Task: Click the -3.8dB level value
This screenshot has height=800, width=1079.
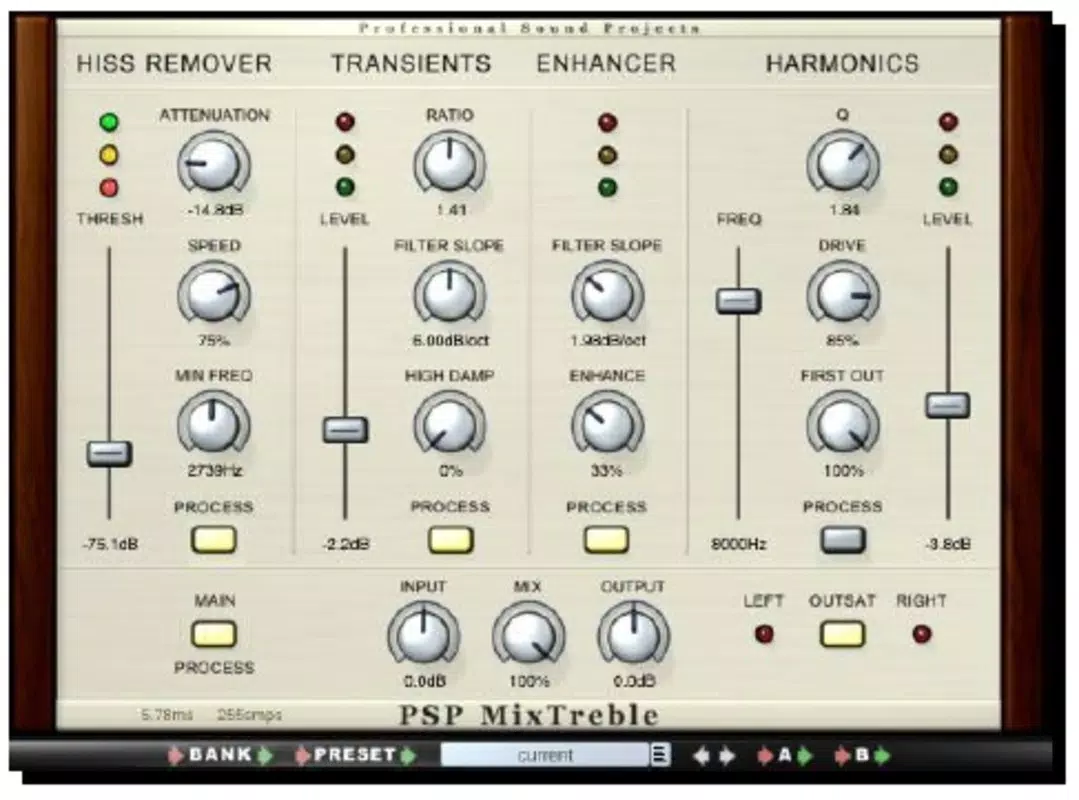Action: (x=948, y=544)
